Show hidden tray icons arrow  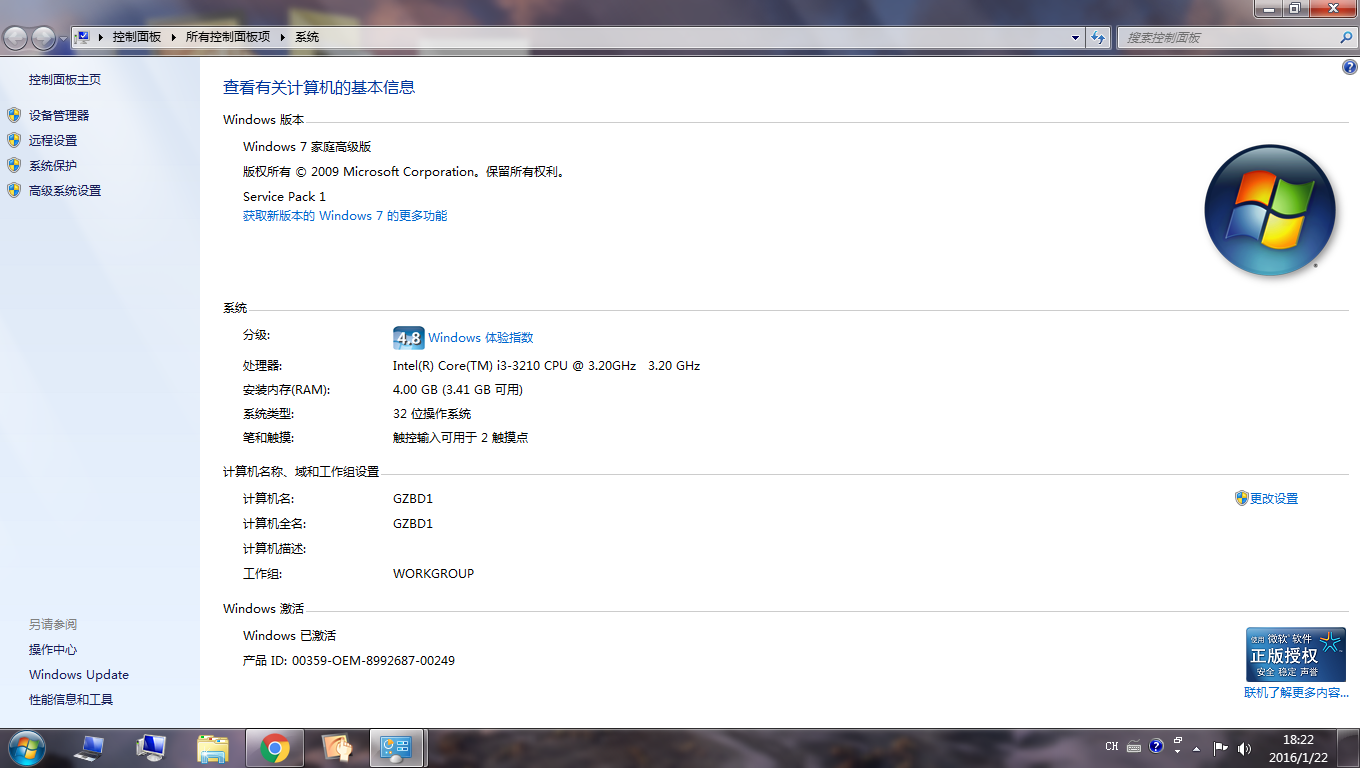coord(1196,748)
